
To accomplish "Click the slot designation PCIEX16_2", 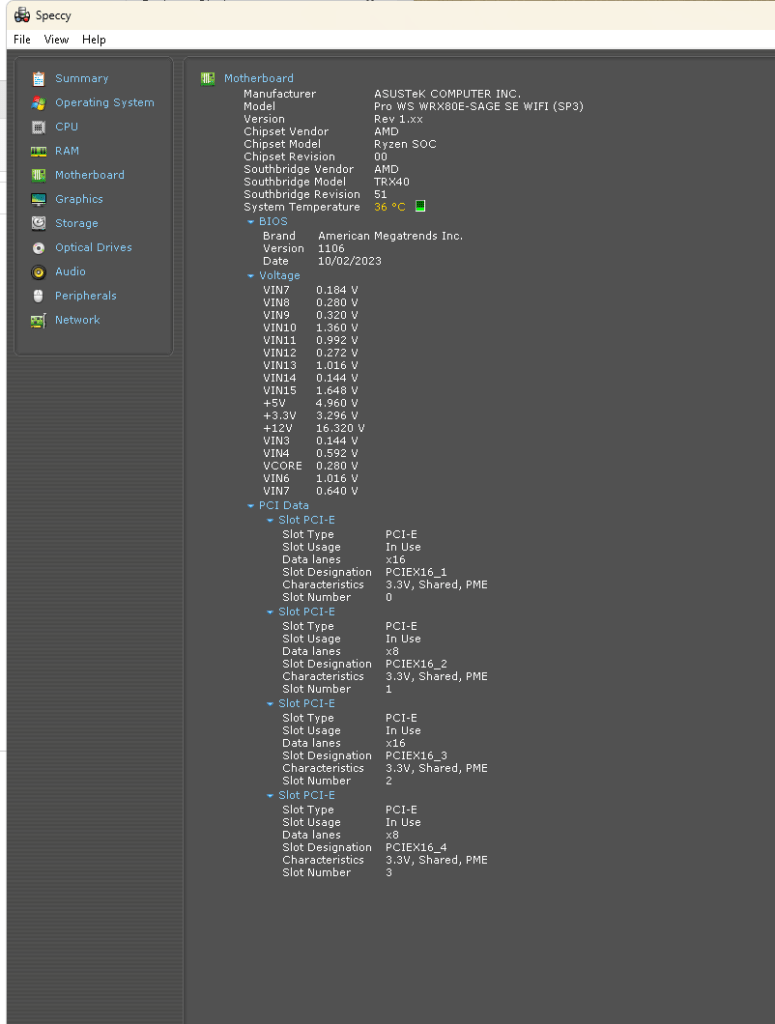I will click(416, 664).
